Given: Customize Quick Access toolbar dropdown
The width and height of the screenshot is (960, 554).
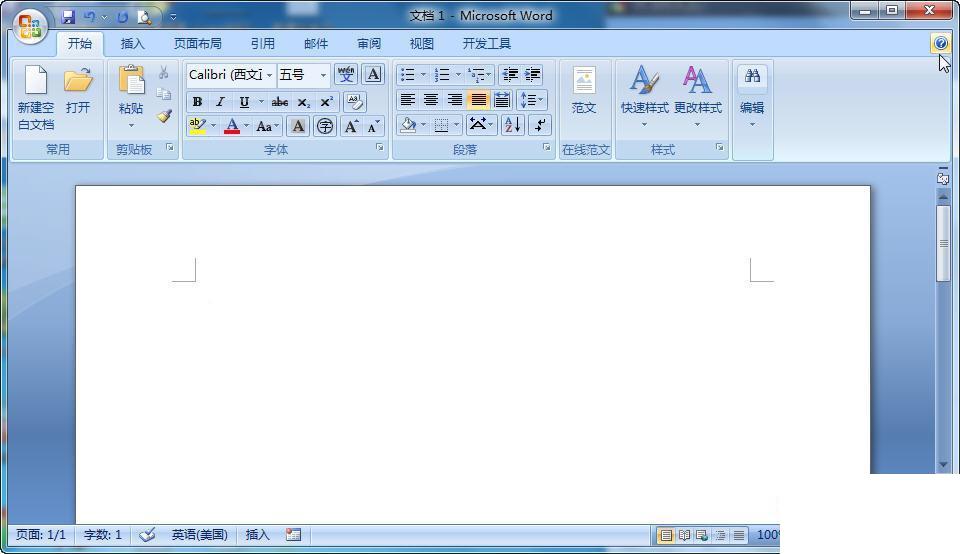Looking at the screenshot, I should (173, 17).
